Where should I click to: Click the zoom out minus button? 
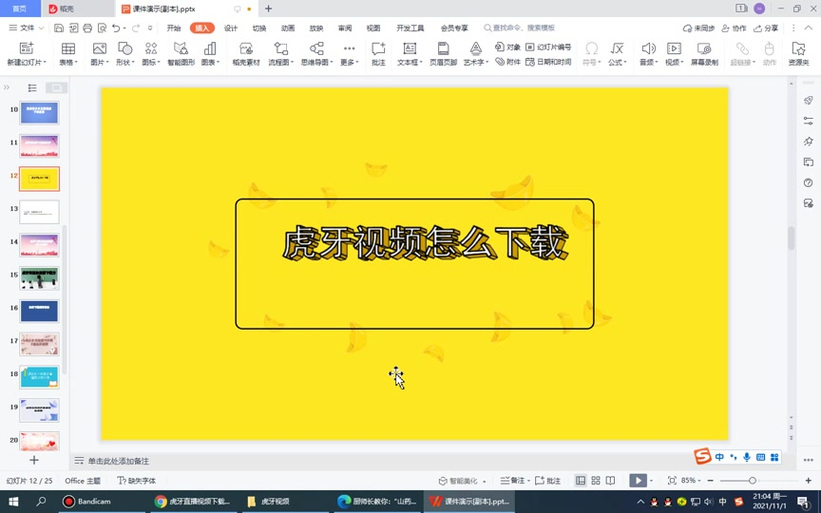pos(711,481)
